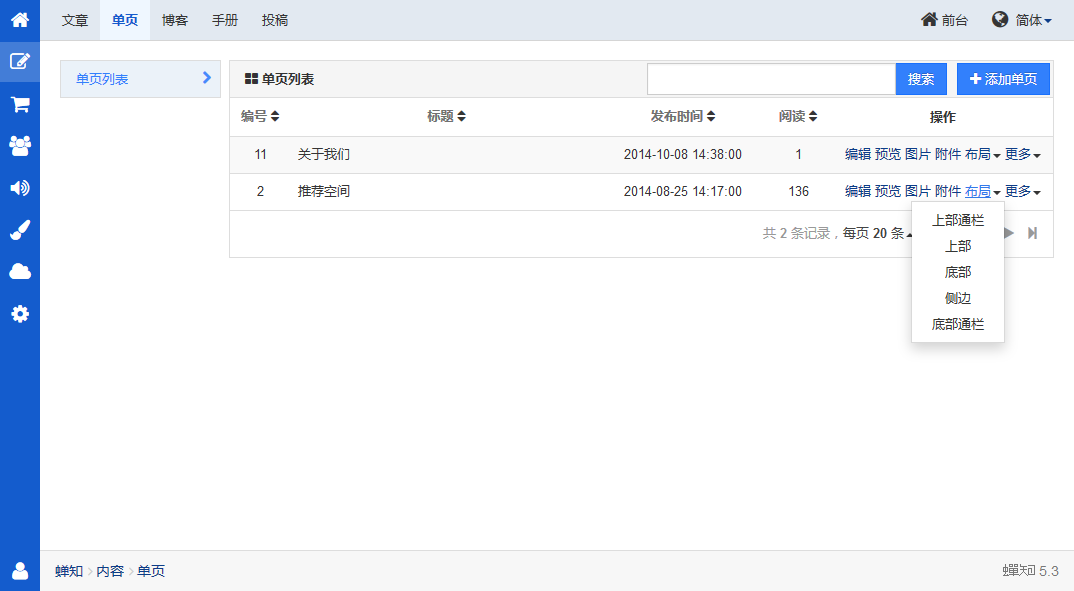Image resolution: width=1074 pixels, height=591 pixels.
Task: Click the date 2014-08-25 14:17:00
Action: [682, 191]
